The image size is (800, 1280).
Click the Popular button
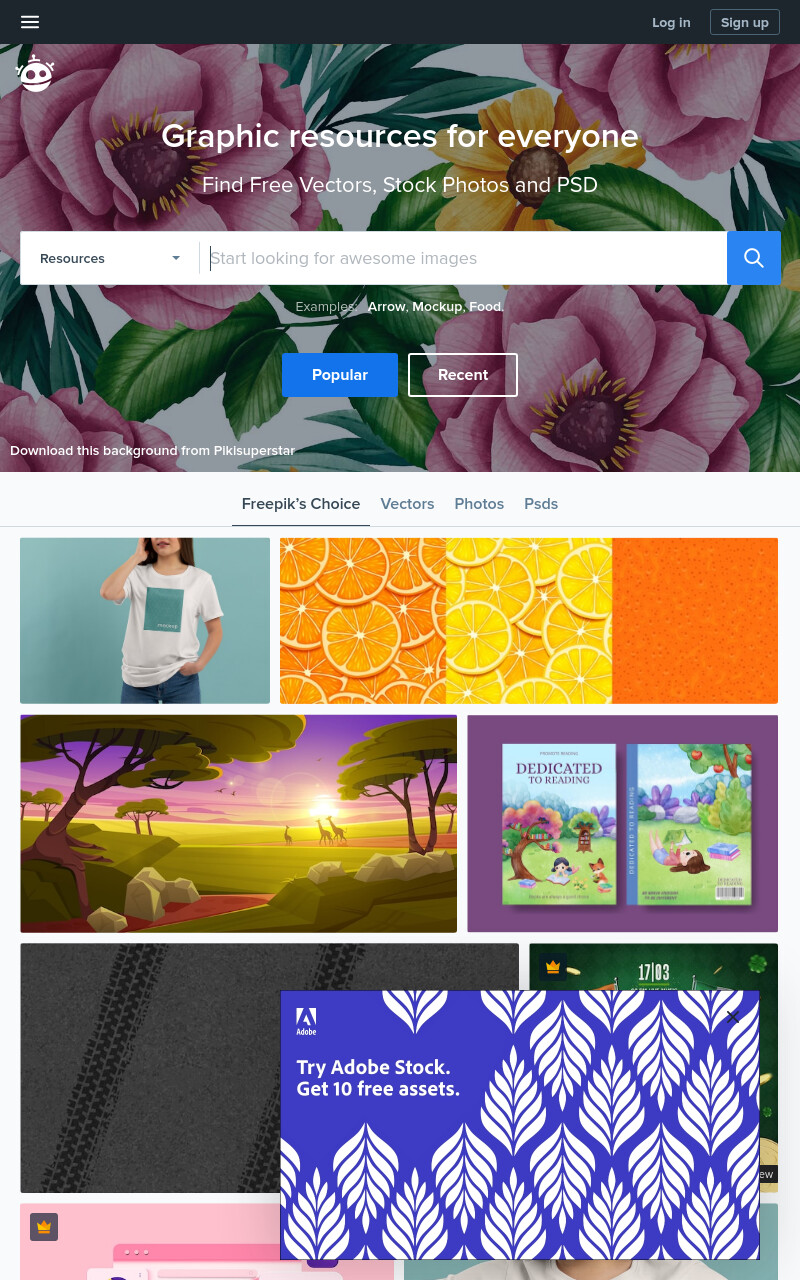point(340,375)
